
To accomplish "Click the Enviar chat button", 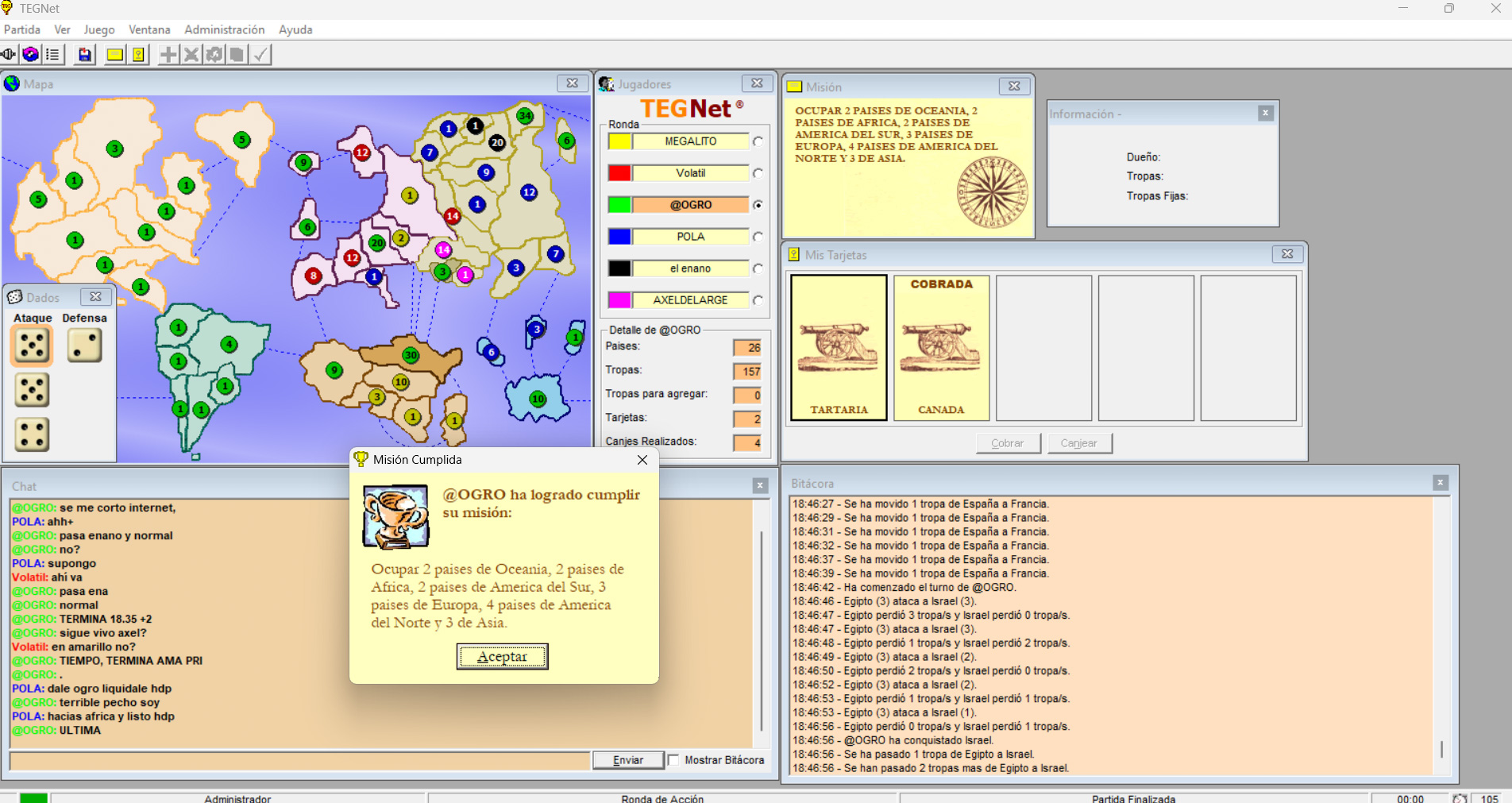I will [628, 760].
